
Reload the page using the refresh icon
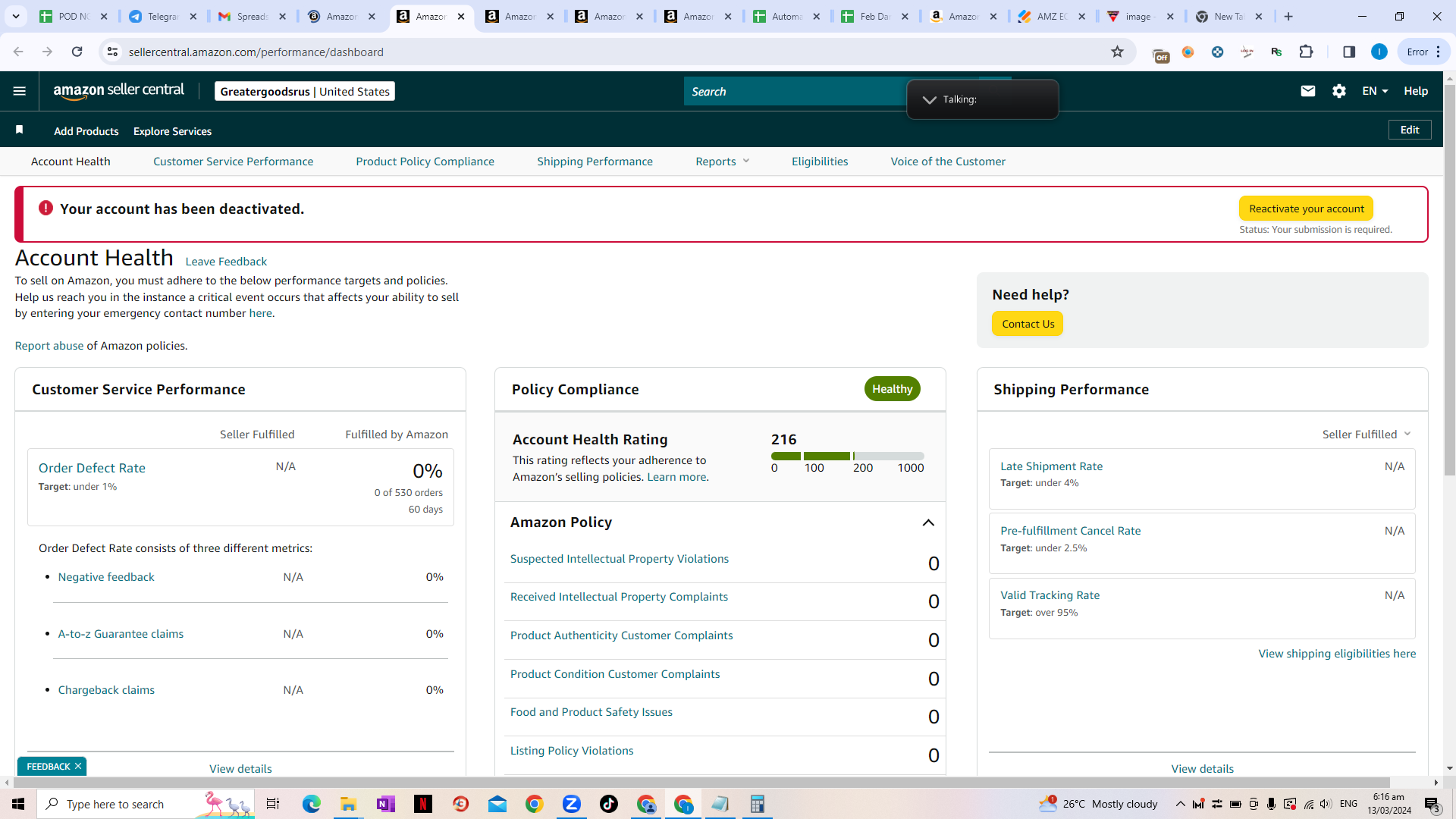(x=77, y=52)
